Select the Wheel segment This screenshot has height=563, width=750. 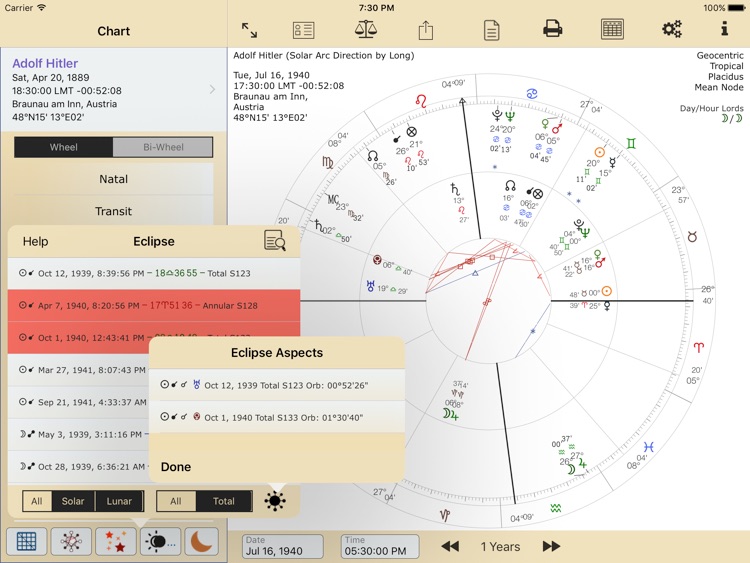[x=64, y=147]
